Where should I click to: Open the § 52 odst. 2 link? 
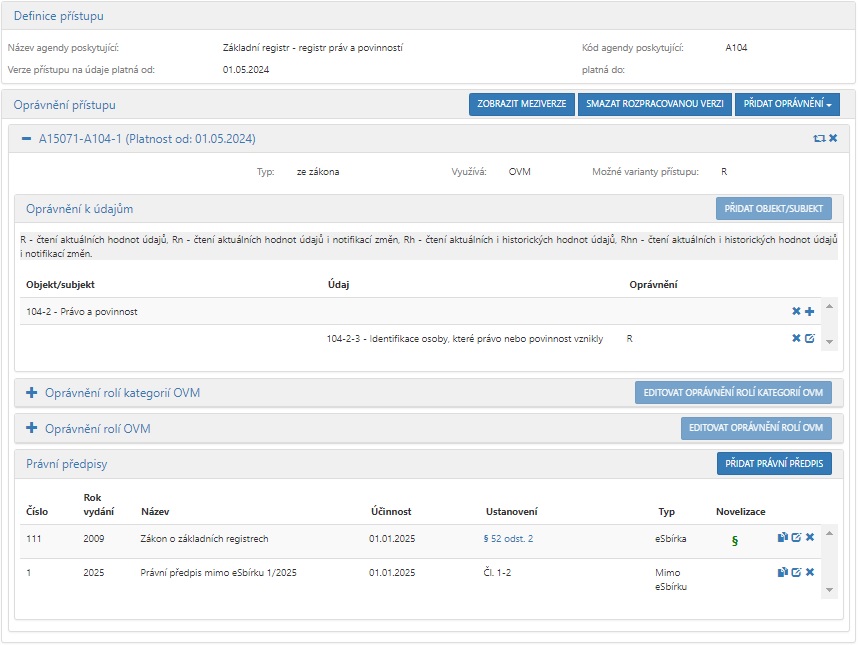tap(507, 539)
